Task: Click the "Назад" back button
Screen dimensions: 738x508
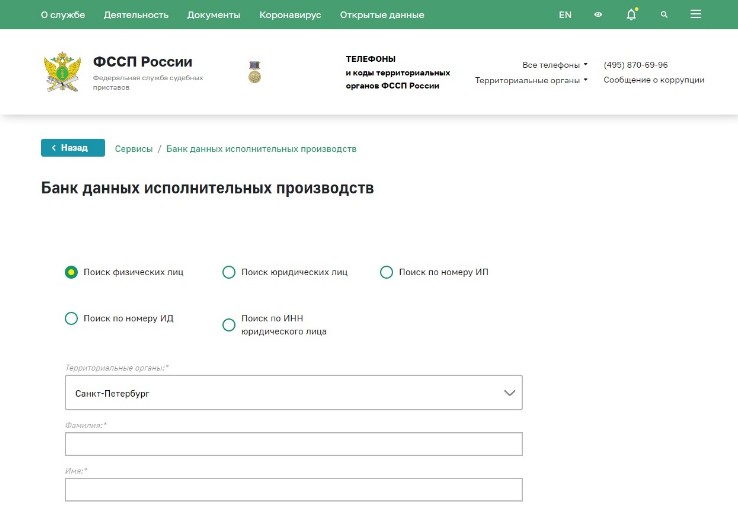Action: point(73,148)
